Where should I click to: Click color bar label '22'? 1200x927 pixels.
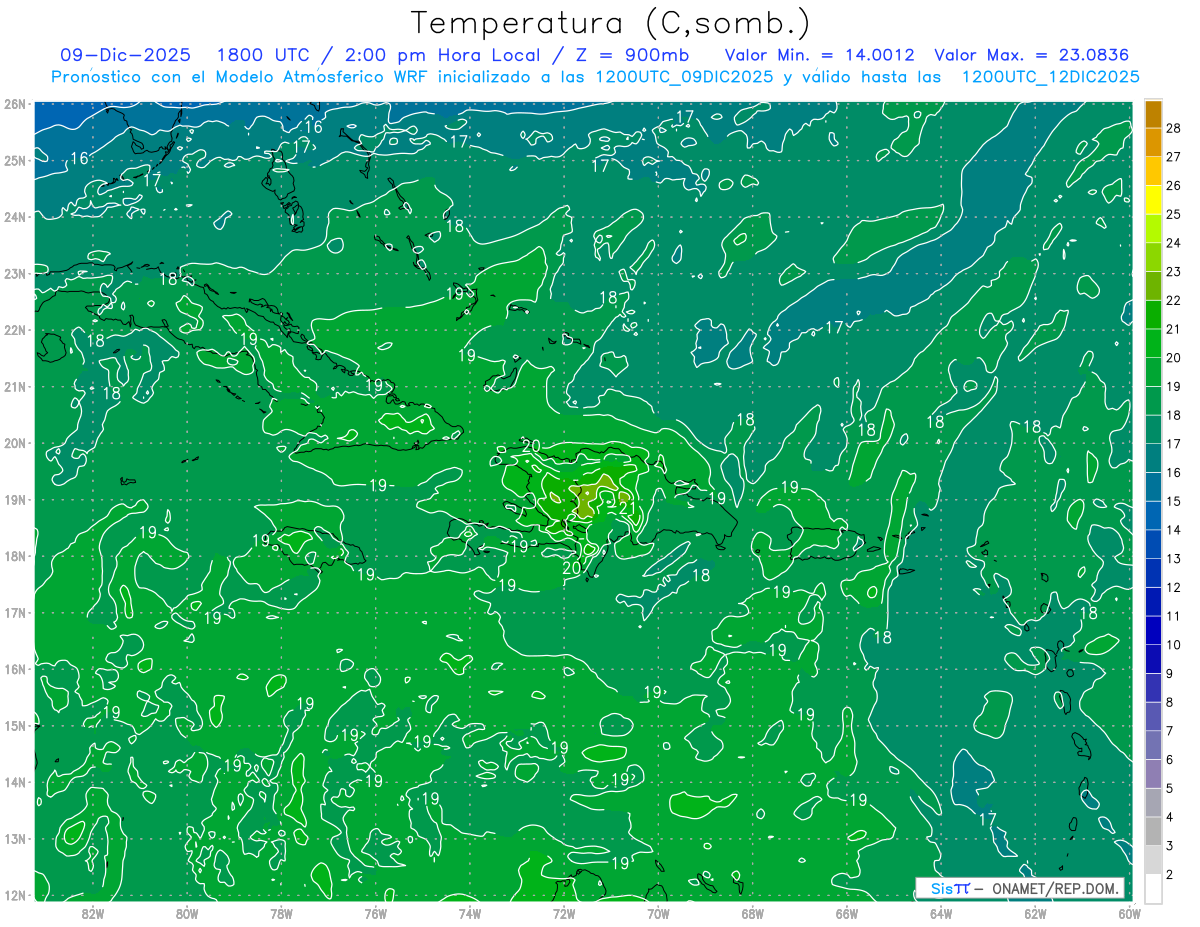1174,300
